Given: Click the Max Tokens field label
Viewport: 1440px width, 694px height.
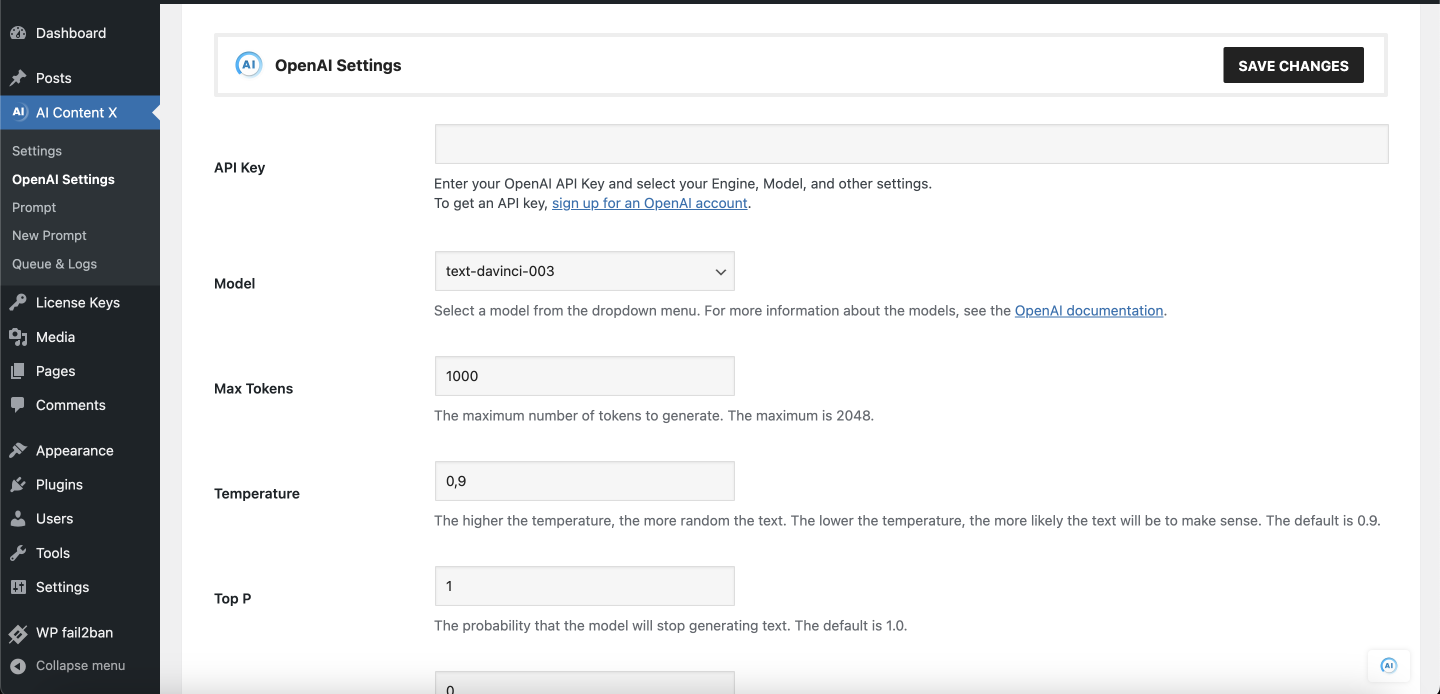Looking at the screenshot, I should (254, 389).
